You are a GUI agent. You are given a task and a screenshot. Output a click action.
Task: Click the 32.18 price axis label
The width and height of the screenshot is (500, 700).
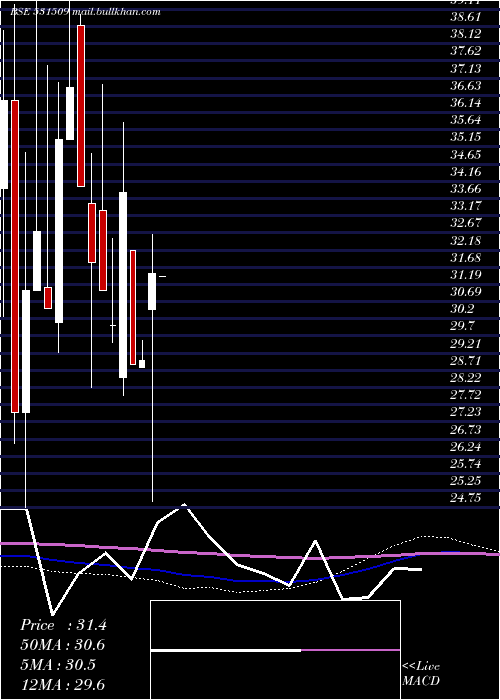click(x=466, y=240)
